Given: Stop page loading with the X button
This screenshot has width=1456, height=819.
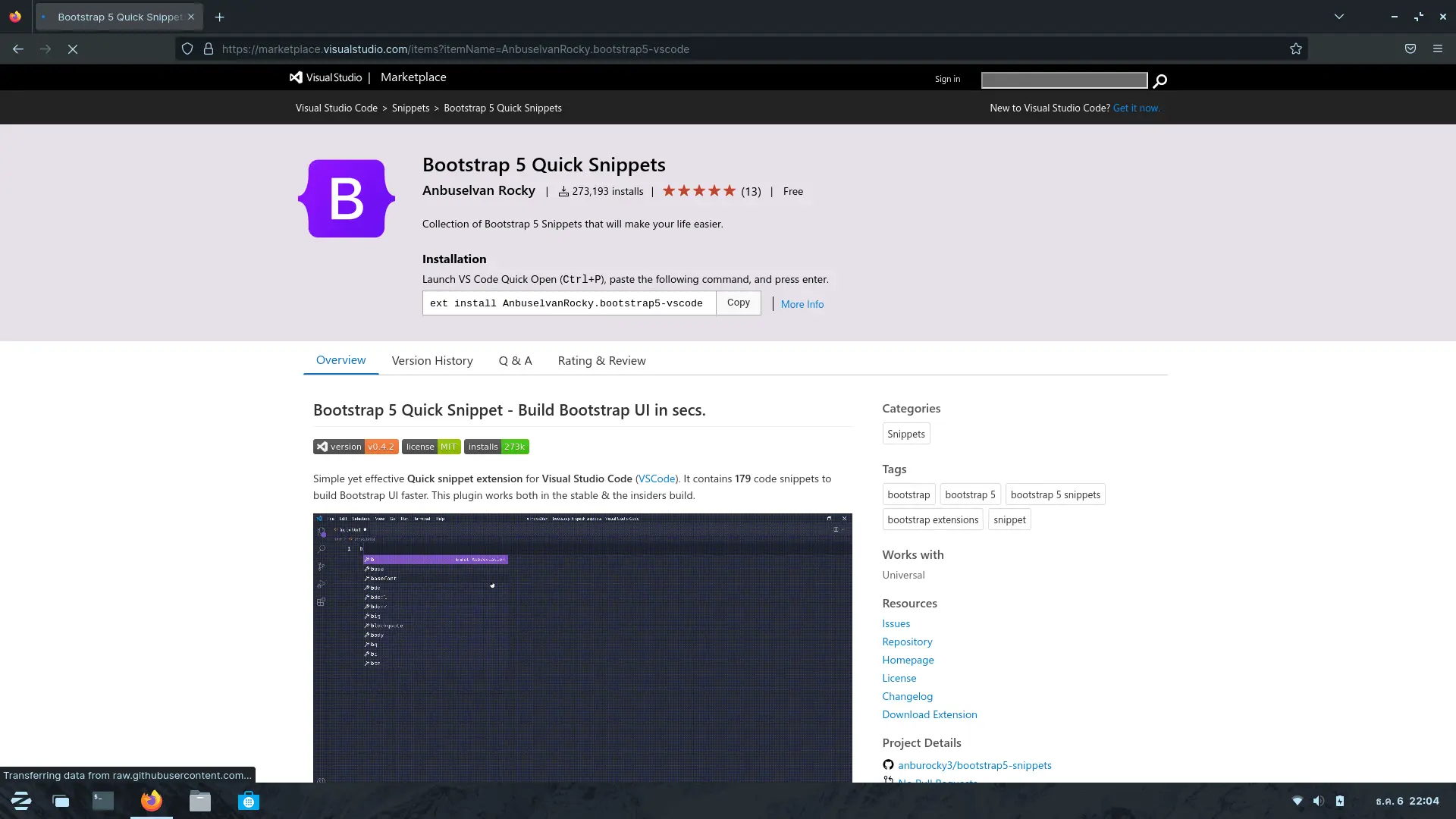Looking at the screenshot, I should pos(73,49).
